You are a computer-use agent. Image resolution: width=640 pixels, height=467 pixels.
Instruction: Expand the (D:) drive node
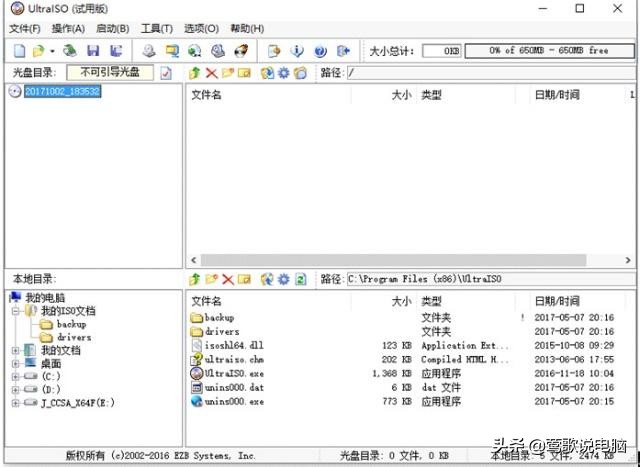coord(16,389)
